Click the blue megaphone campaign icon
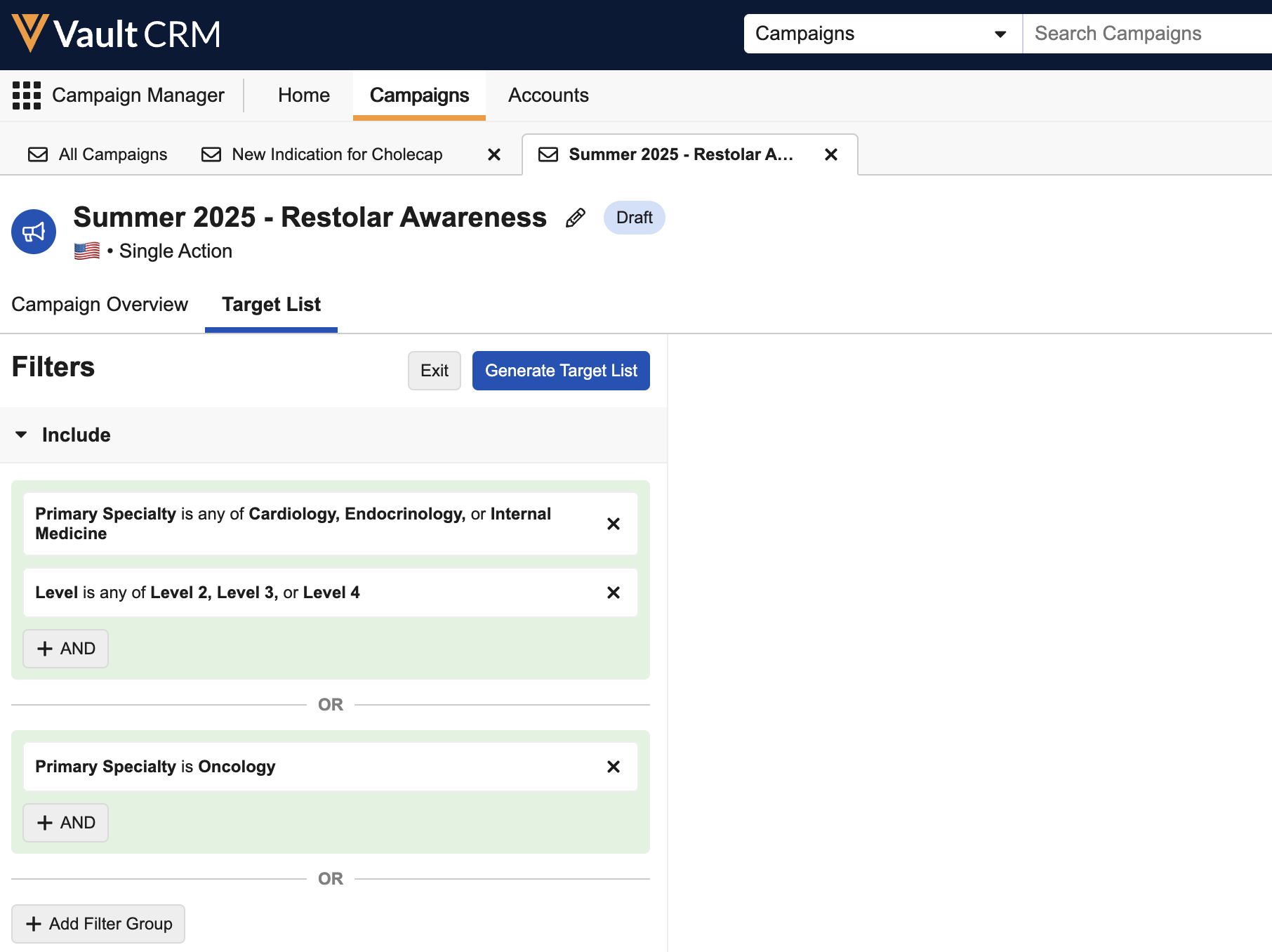 [34, 232]
